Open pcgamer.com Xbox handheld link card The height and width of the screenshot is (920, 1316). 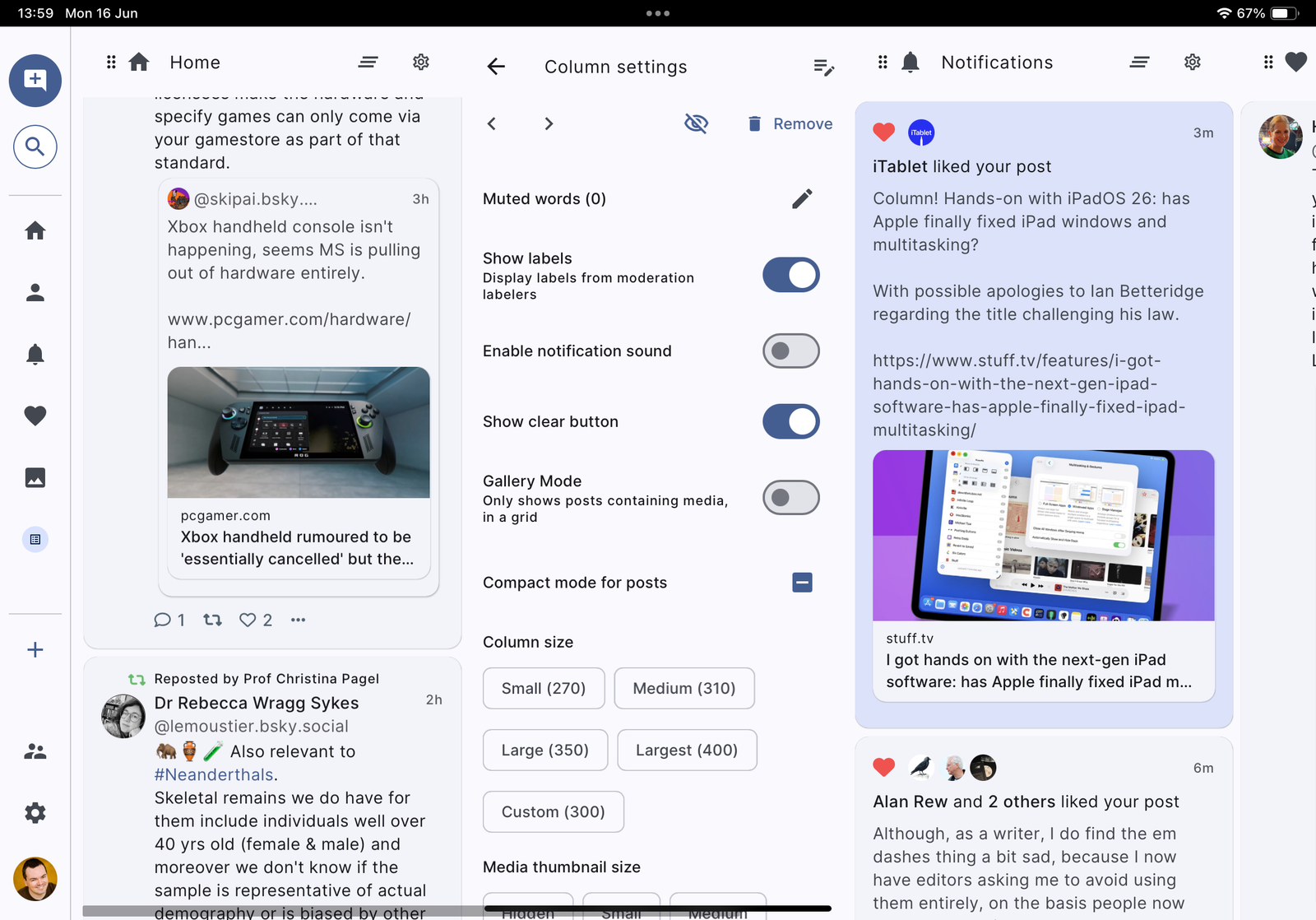299,472
